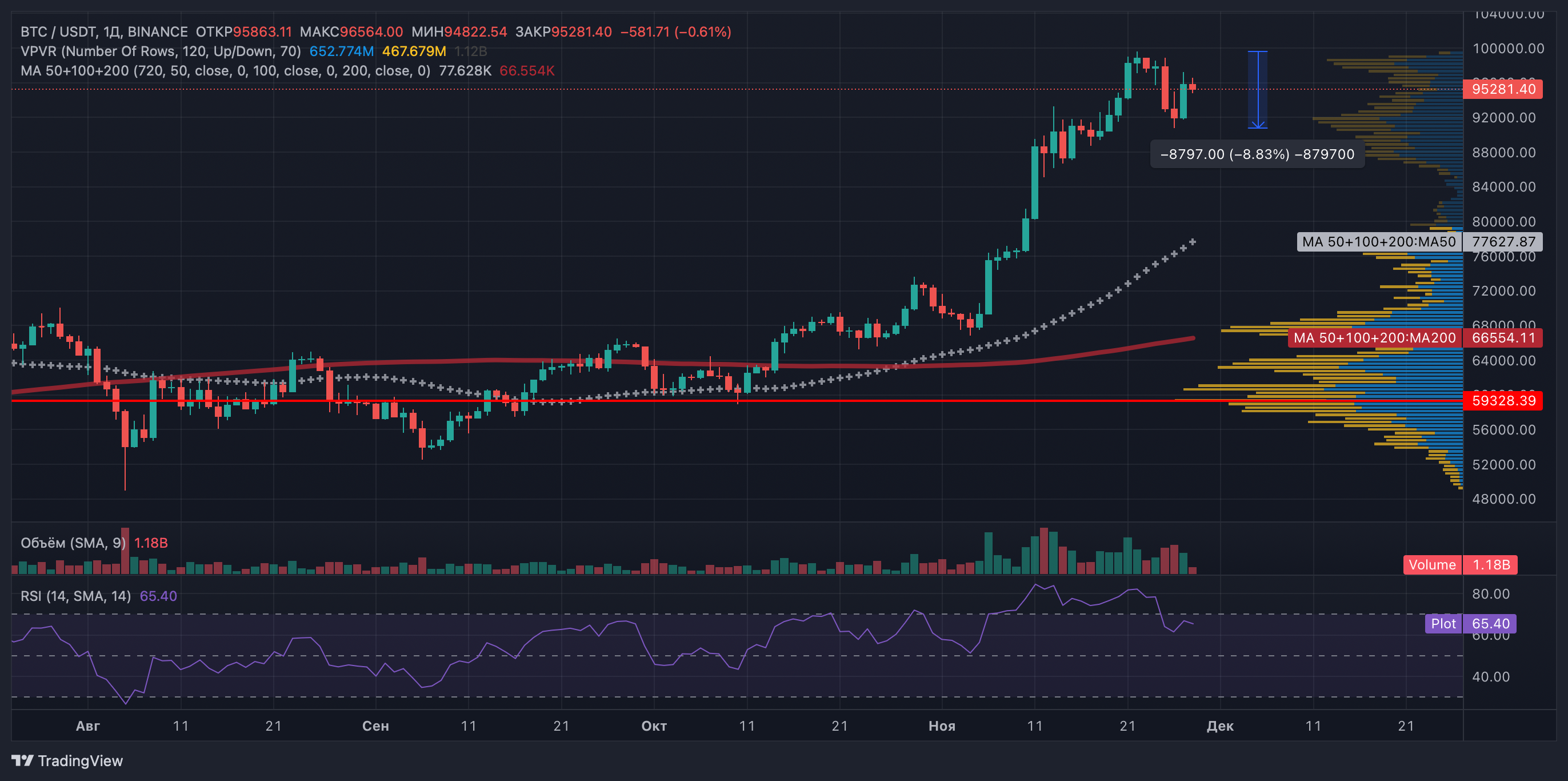The image size is (1568, 781).
Task: Click the high value МАКС96564.00
Action: click(351, 31)
